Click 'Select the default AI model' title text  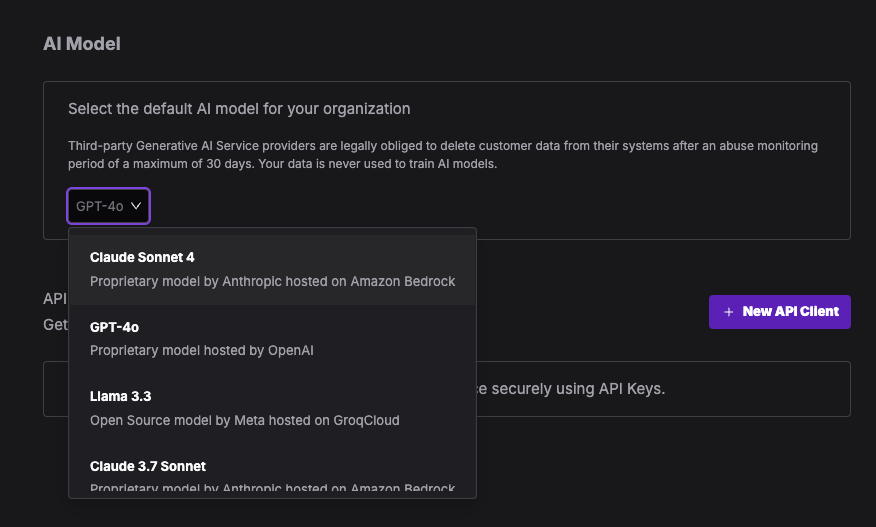239,108
